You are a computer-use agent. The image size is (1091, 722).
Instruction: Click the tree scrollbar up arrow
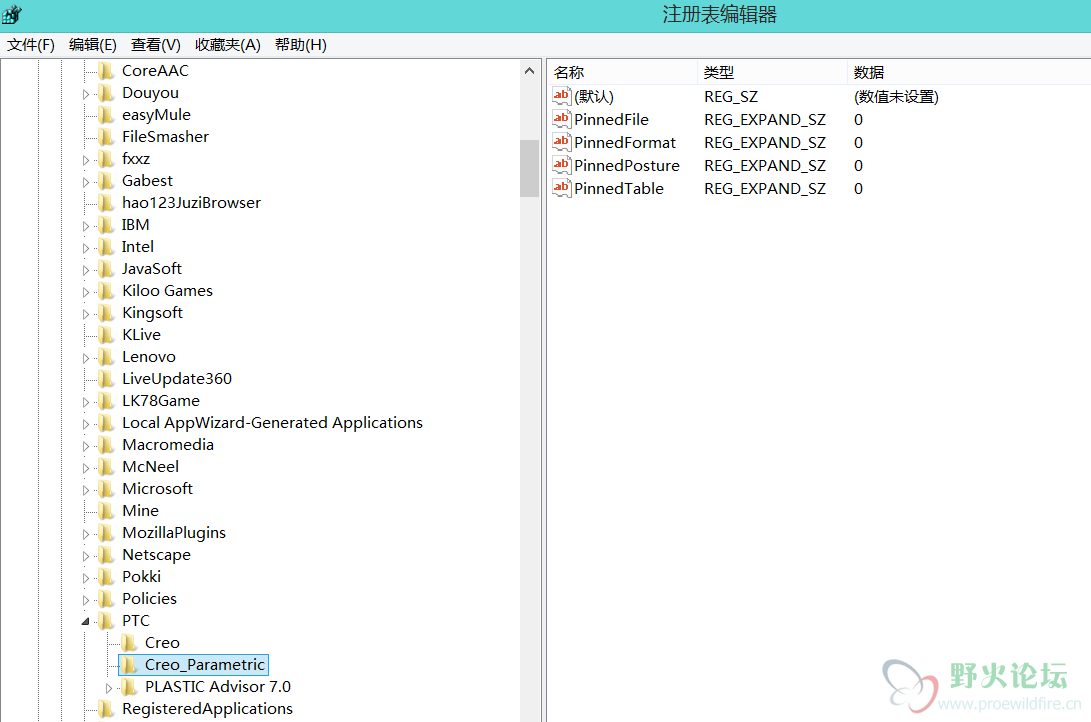coord(529,71)
